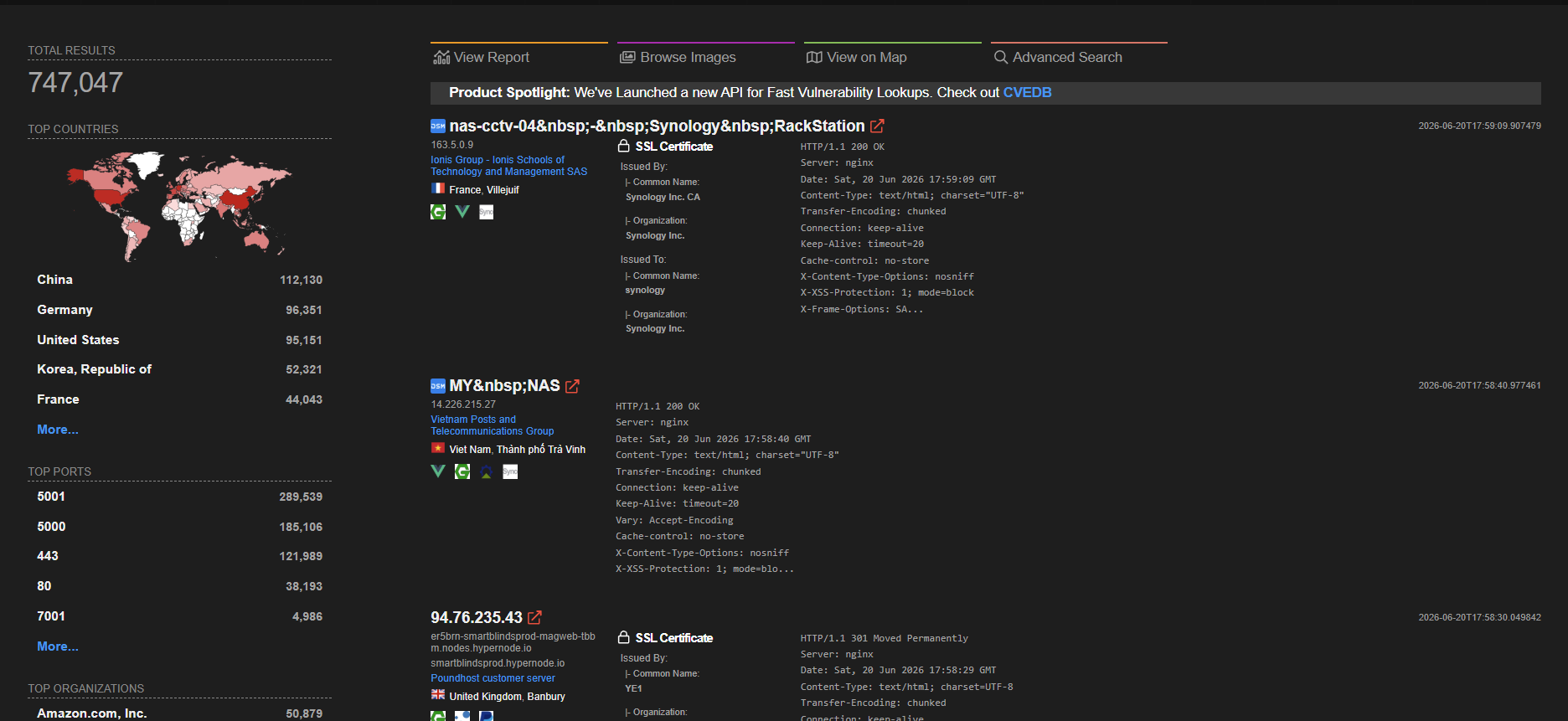The height and width of the screenshot is (721, 1568).
Task: Open nas-cctv-04 Synology RackStation result title
Action: pyautogui.click(x=657, y=126)
